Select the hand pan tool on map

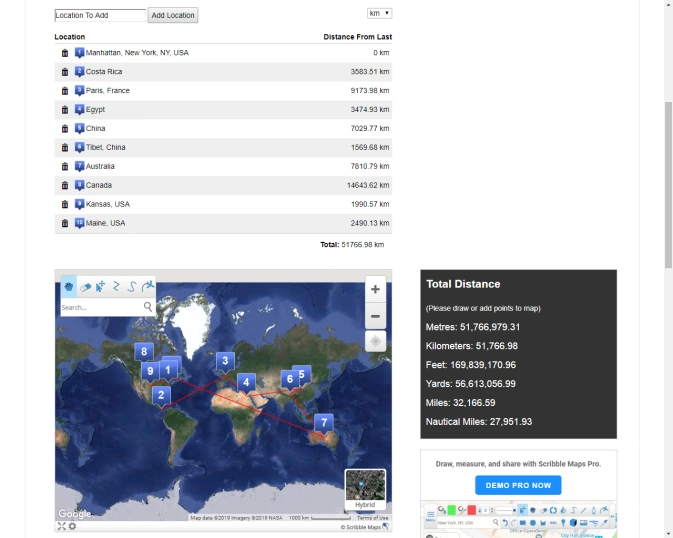[69, 286]
